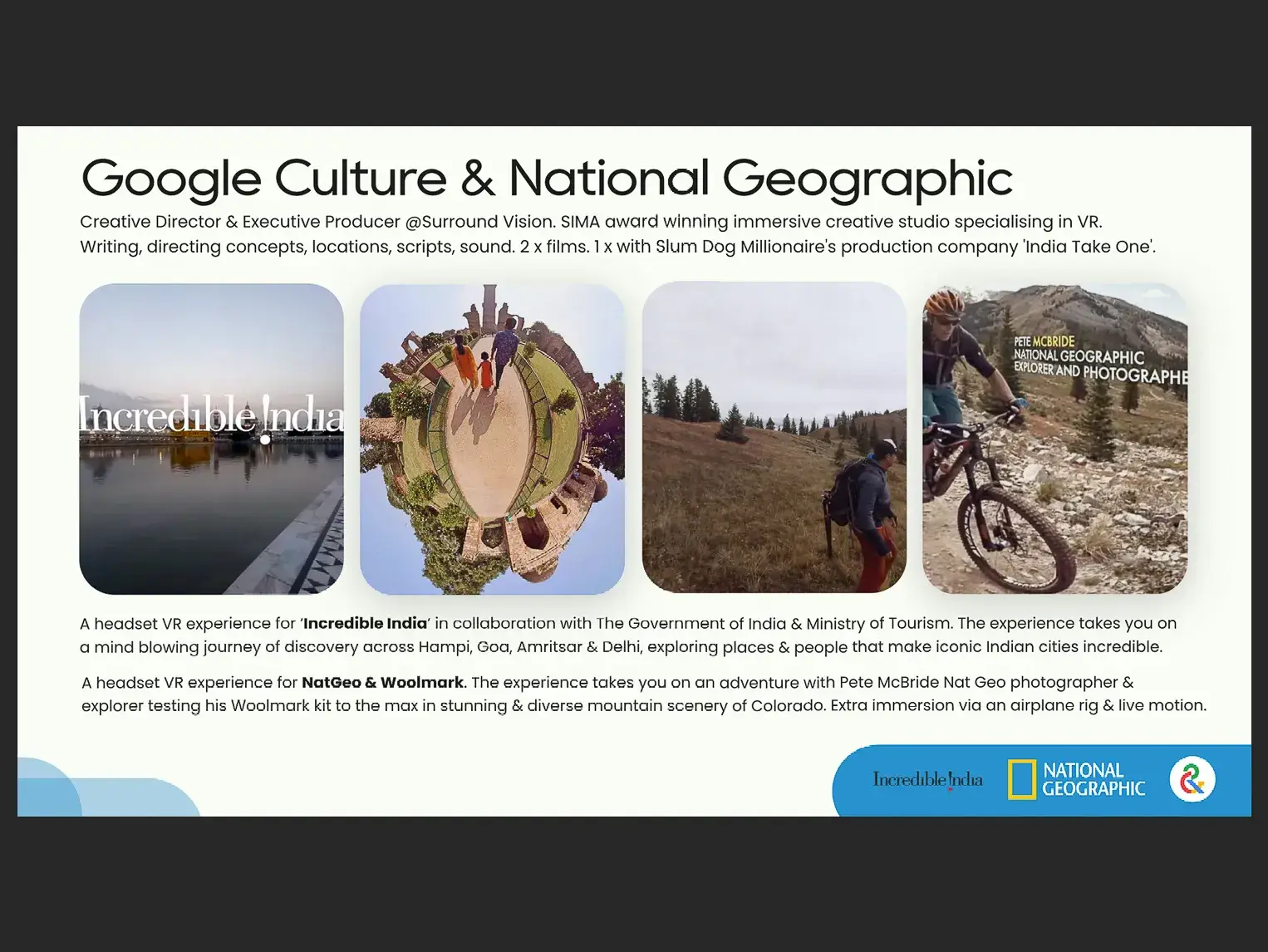Open the Incredible India lake thumbnail
1268x952 pixels.
[211, 439]
